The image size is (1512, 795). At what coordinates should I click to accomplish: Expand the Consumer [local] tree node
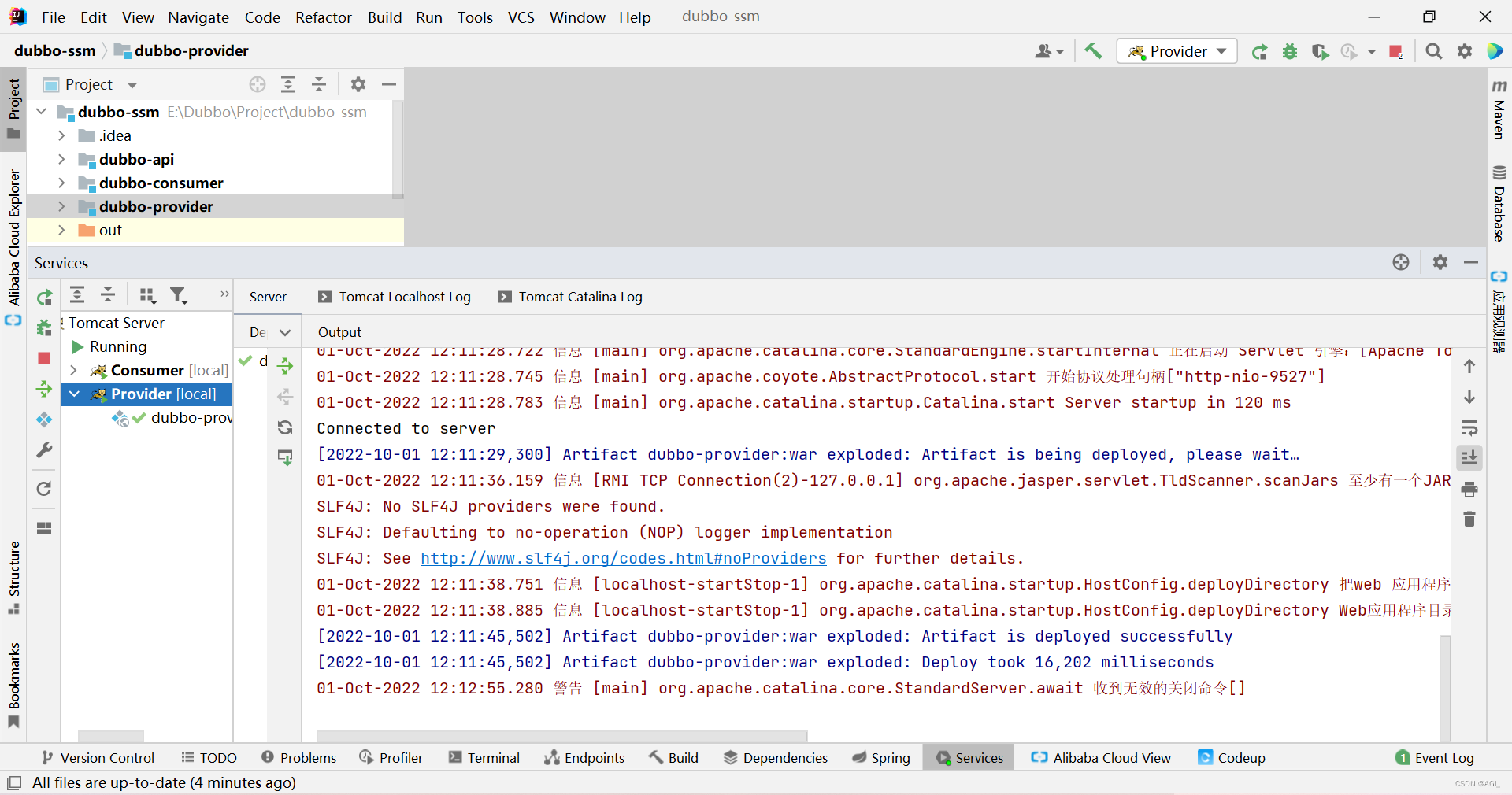73,370
